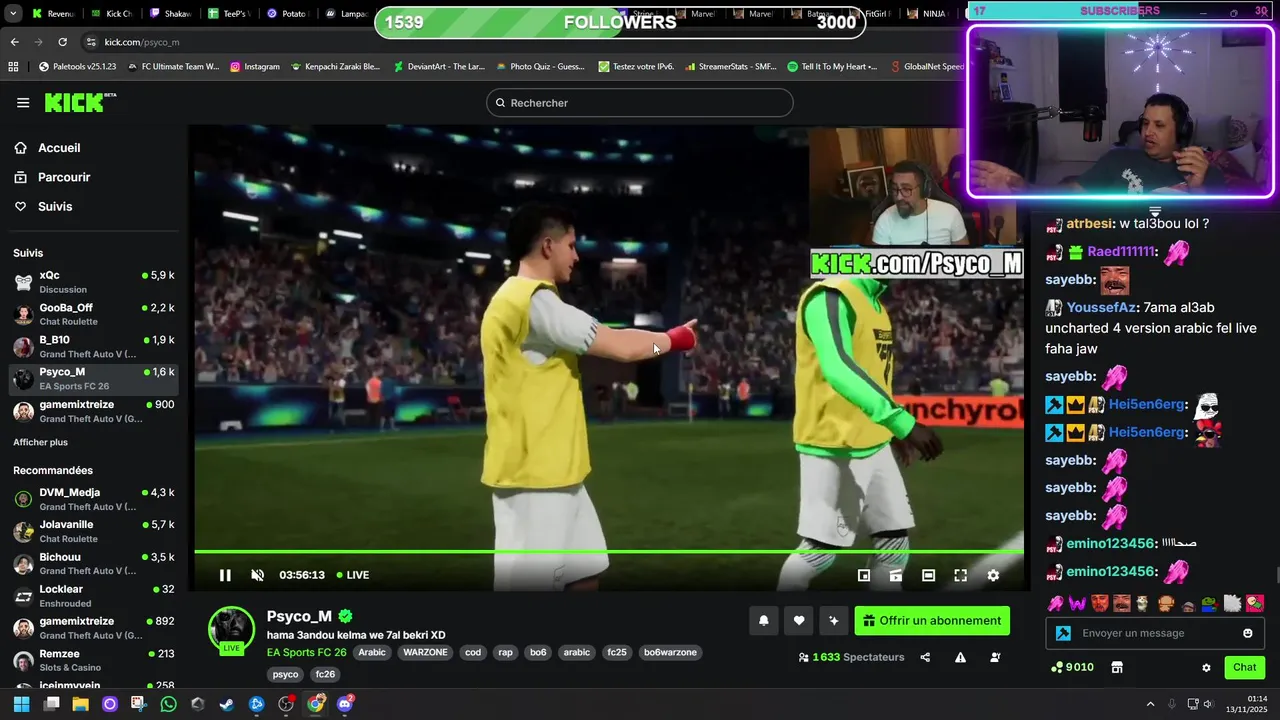Open the apps grid in bookmarks bar
Screen dimensions: 1280x720
pyautogui.click(x=13, y=67)
